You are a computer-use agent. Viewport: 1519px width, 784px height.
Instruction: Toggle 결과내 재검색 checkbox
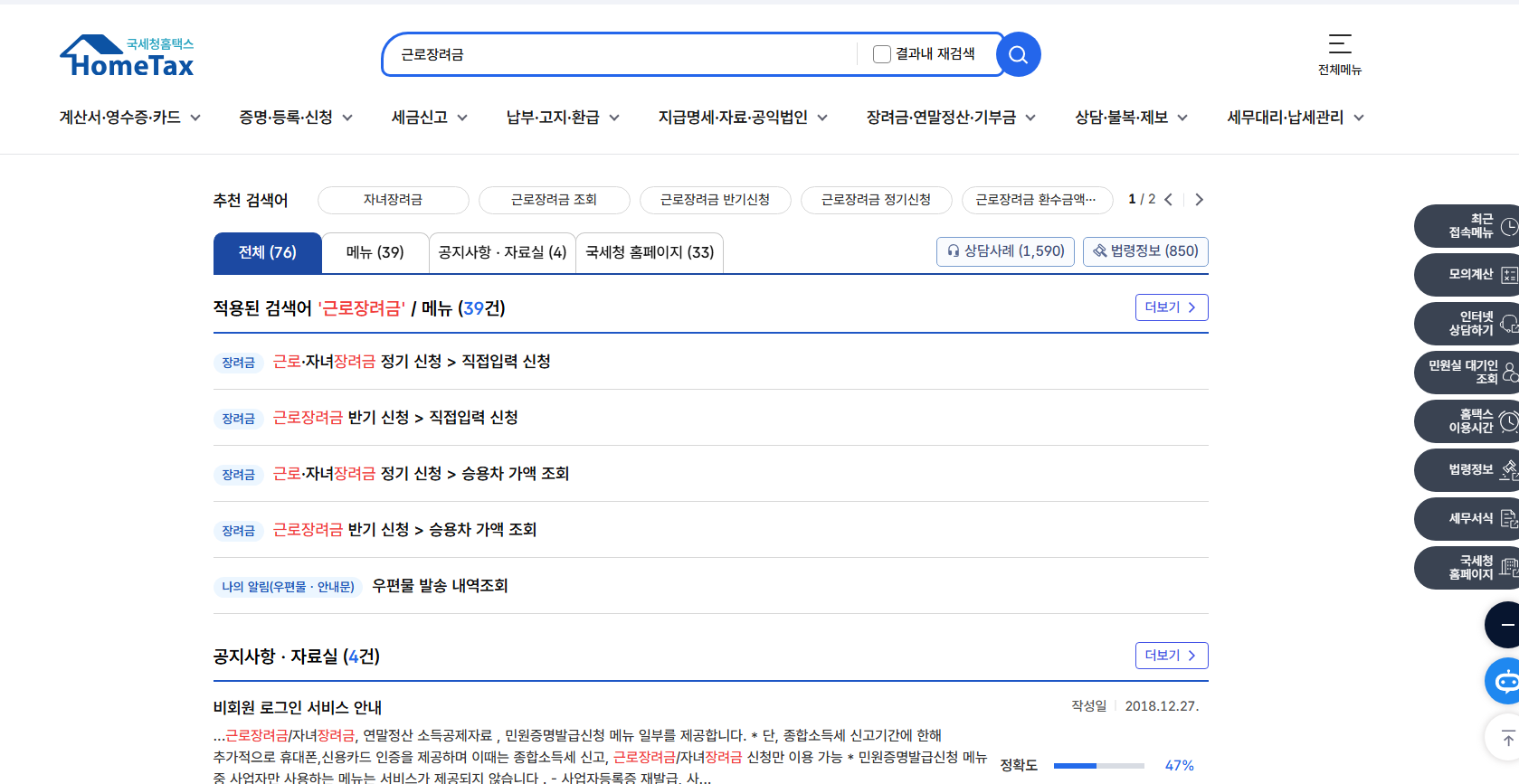click(882, 54)
